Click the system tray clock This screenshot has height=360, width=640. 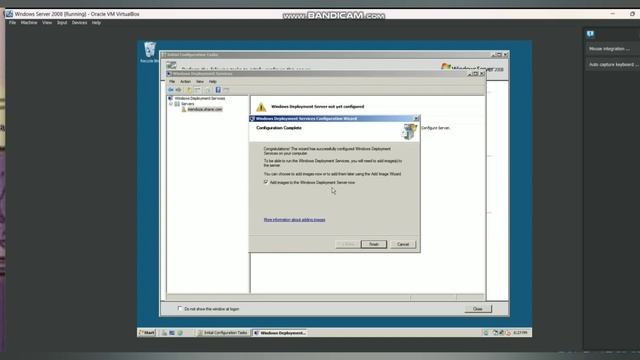(520, 333)
